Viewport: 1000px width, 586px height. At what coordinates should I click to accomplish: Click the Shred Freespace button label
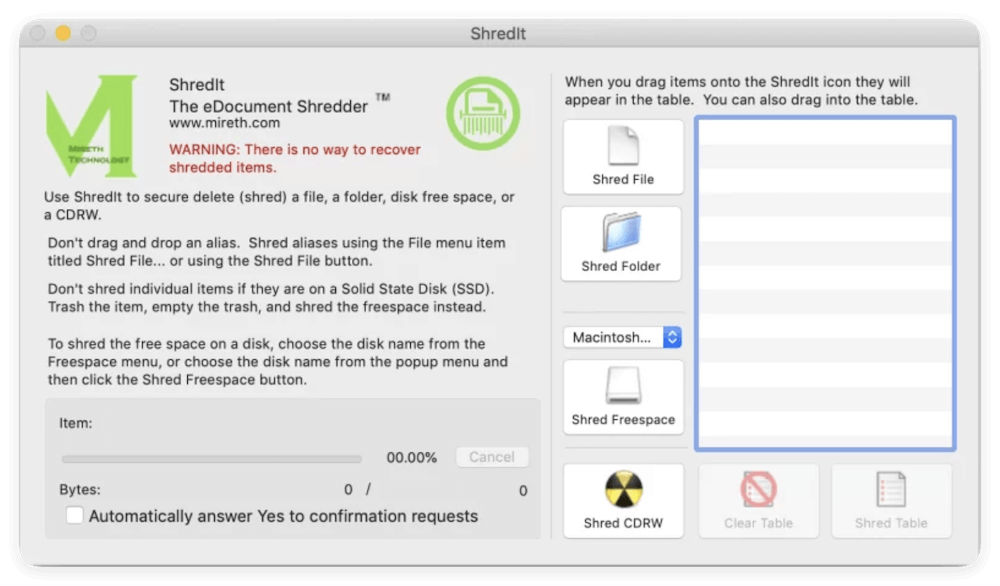(623, 419)
